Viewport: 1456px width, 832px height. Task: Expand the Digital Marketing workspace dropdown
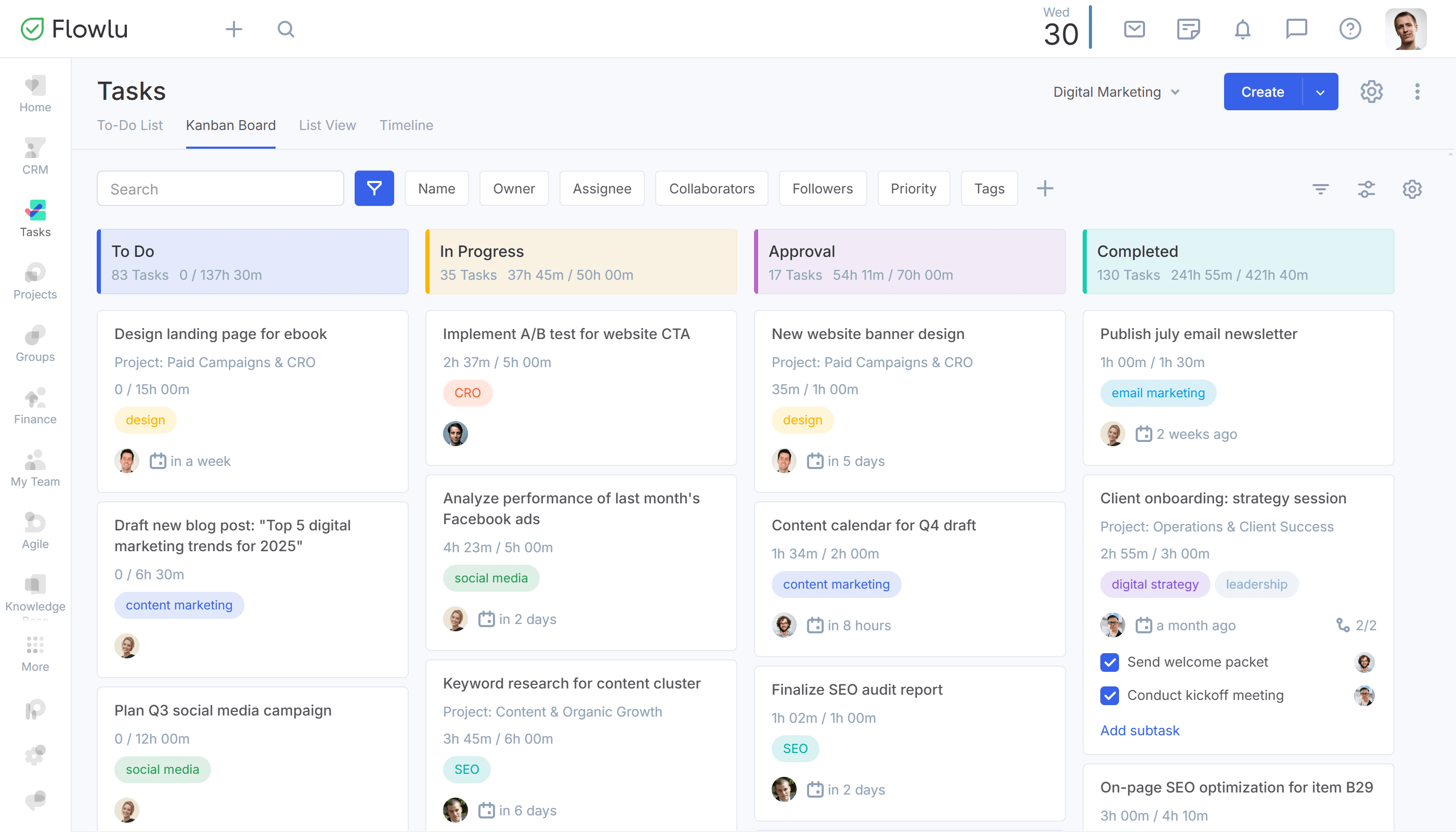(1116, 92)
